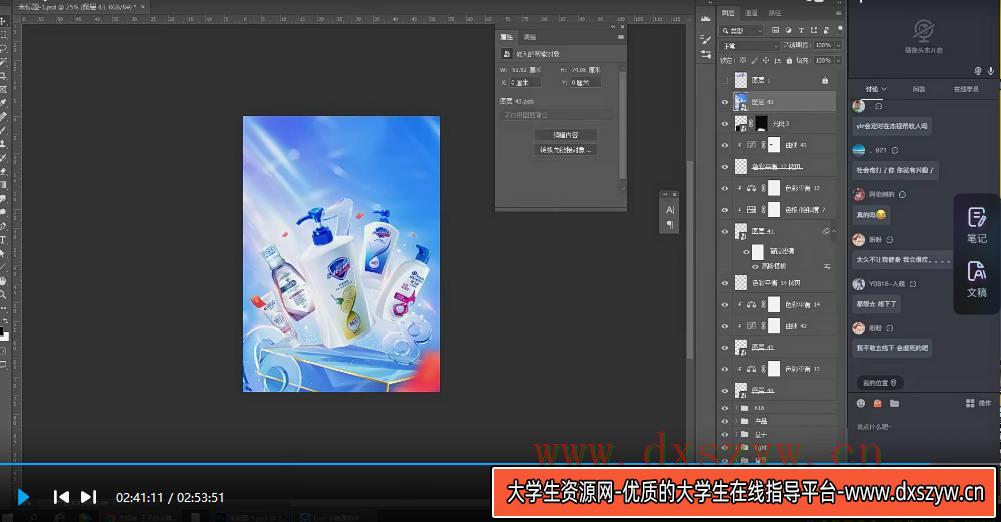Open the 问答 tab in chat panel
The height and width of the screenshot is (522, 1001).
(x=919, y=89)
